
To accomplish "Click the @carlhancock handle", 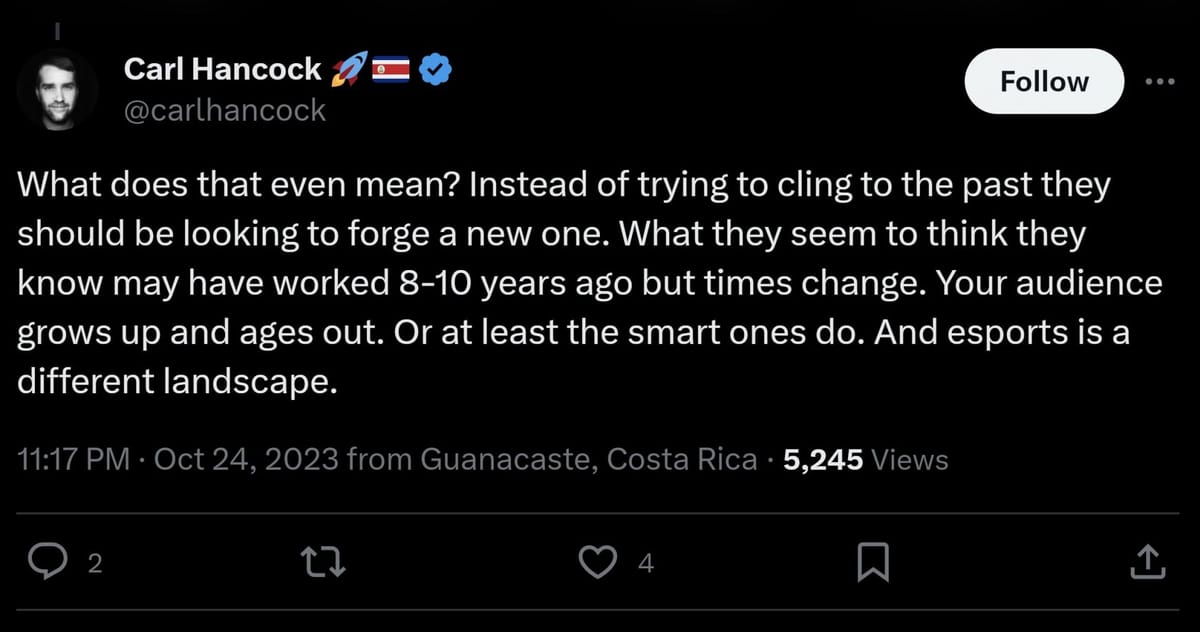I will (224, 110).
